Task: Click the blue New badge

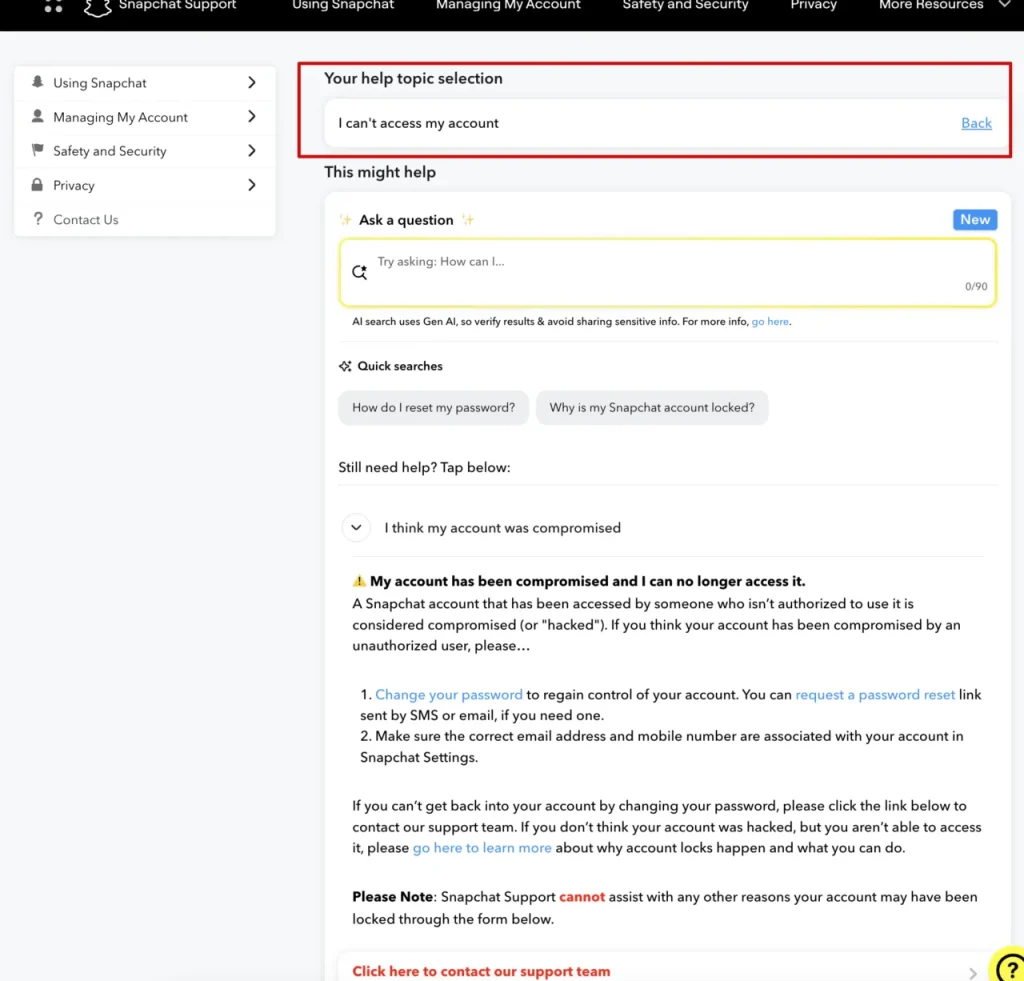Action: coord(974,219)
